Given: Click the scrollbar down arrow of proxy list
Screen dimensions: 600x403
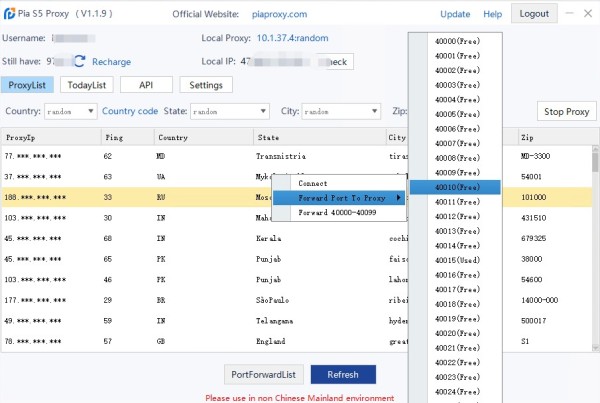Looking at the screenshot, I should 595,348.
